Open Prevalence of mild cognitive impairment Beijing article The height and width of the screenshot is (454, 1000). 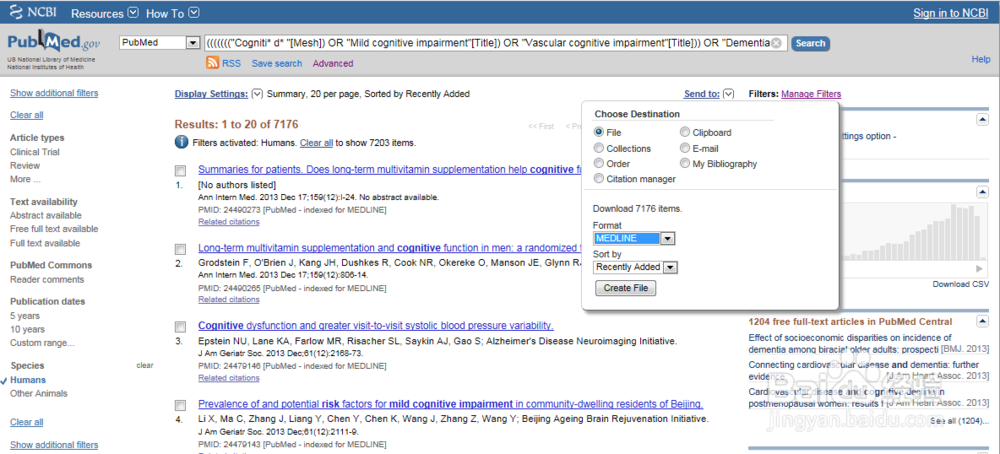click(x=451, y=404)
